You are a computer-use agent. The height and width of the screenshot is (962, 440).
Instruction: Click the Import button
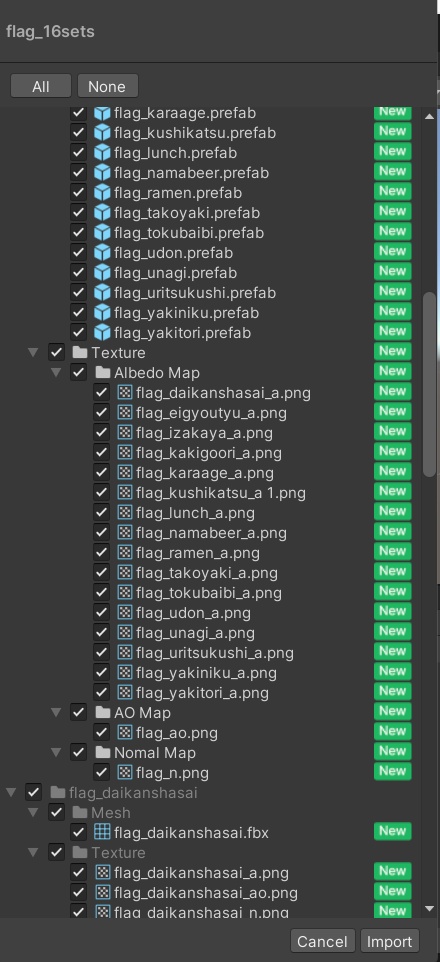(x=390, y=941)
